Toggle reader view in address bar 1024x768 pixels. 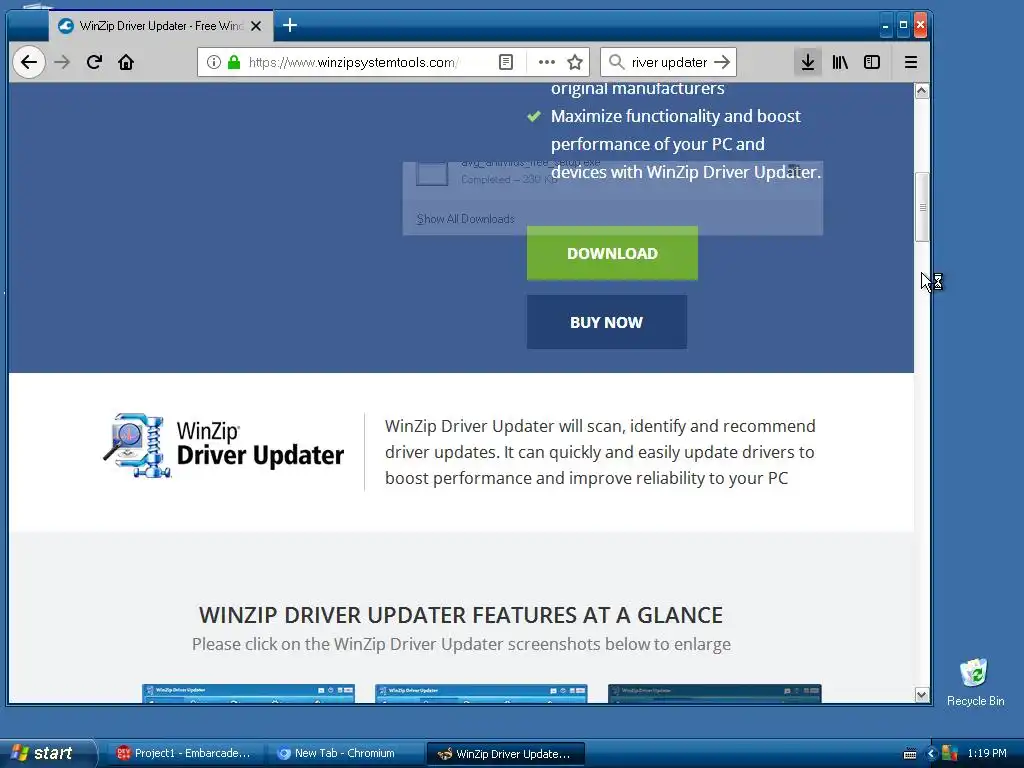click(505, 62)
